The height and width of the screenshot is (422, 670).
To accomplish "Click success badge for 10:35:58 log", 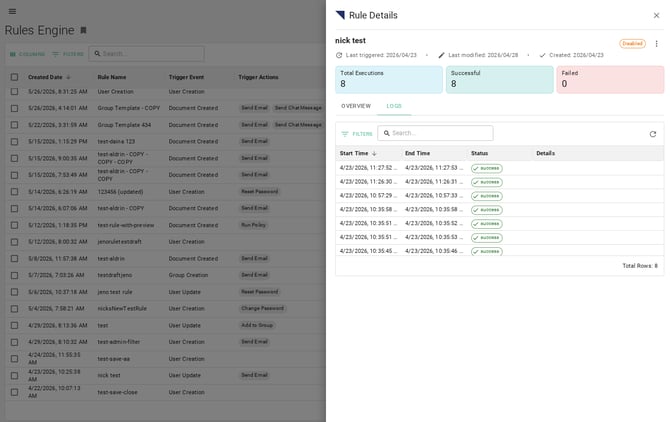I will pos(487,210).
